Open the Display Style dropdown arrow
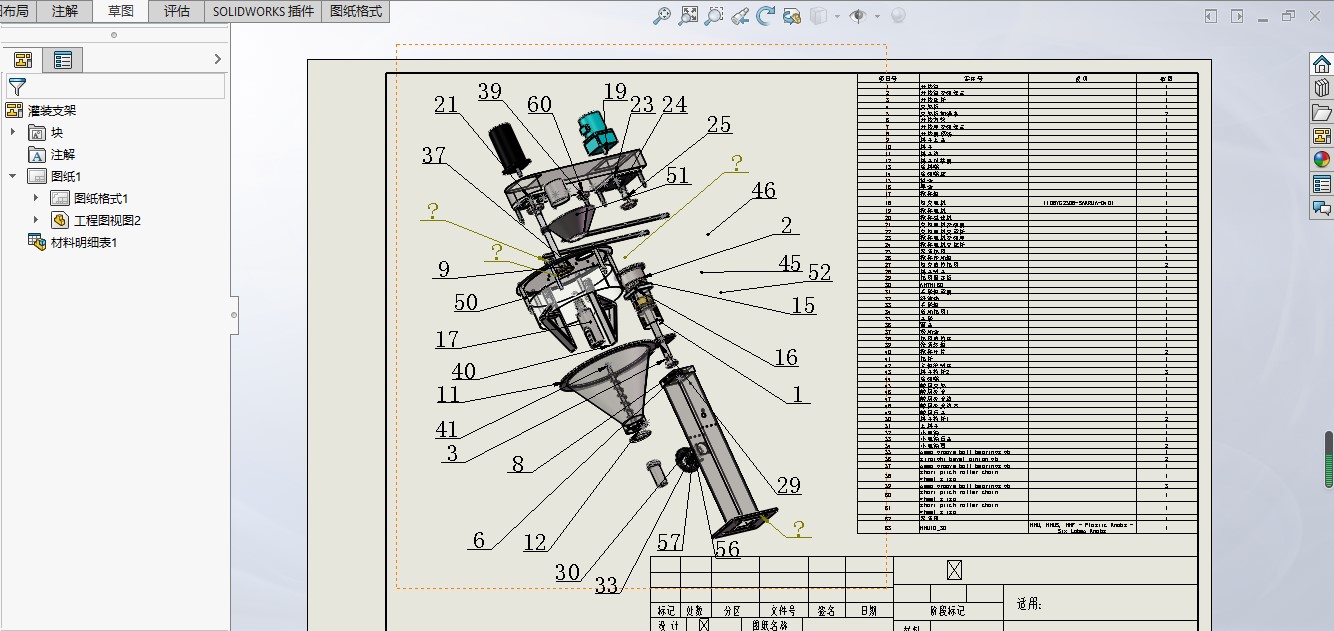This screenshot has width=1334, height=631. (x=836, y=16)
